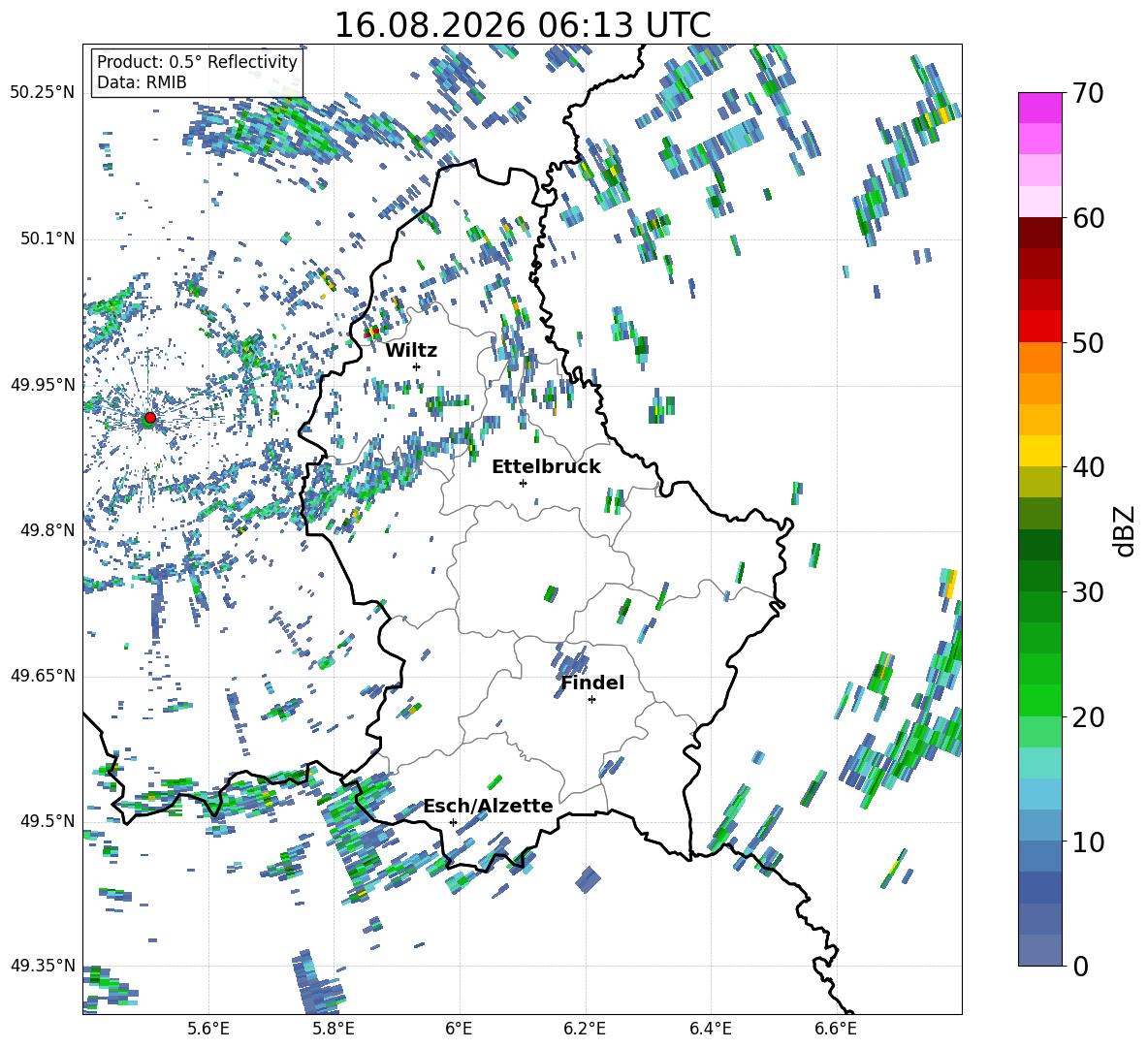Click the red radar site marker

(150, 418)
